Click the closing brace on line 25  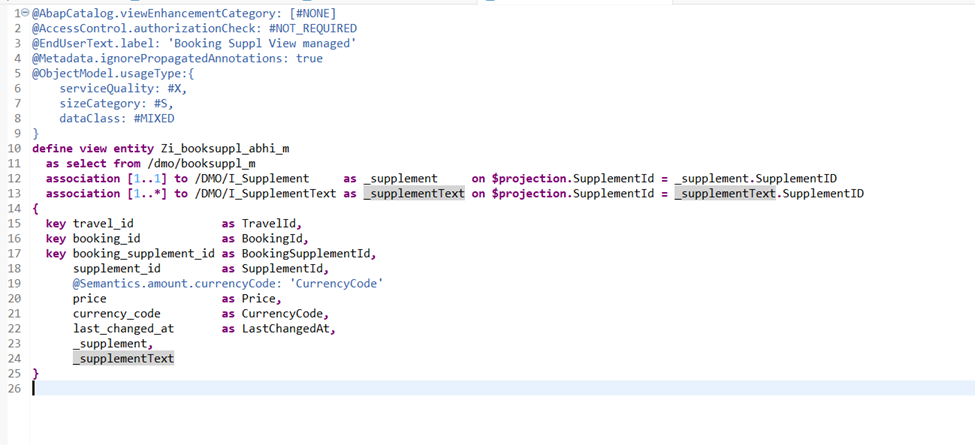35,374
